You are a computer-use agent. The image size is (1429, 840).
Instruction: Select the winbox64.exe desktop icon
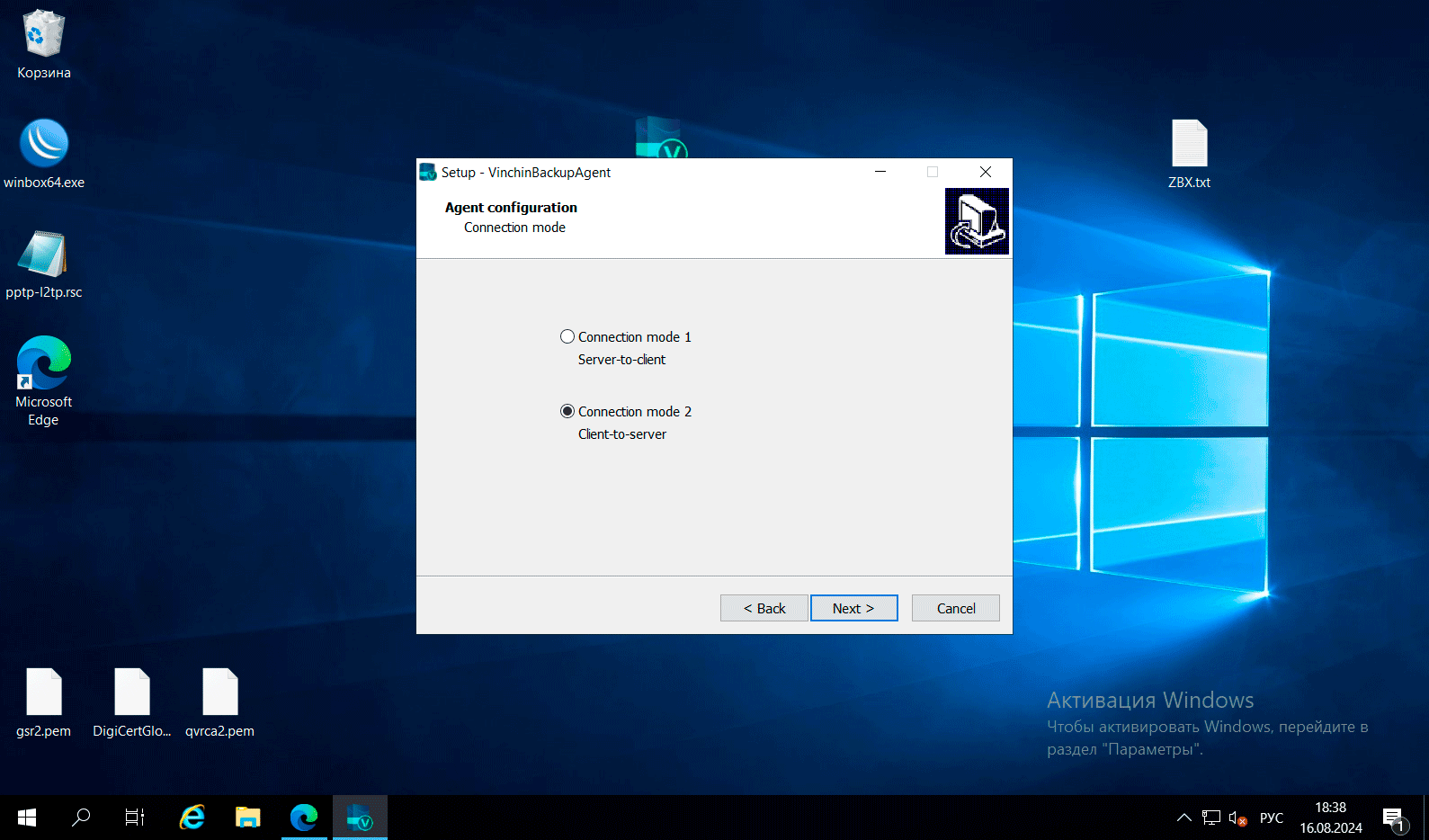point(43,145)
